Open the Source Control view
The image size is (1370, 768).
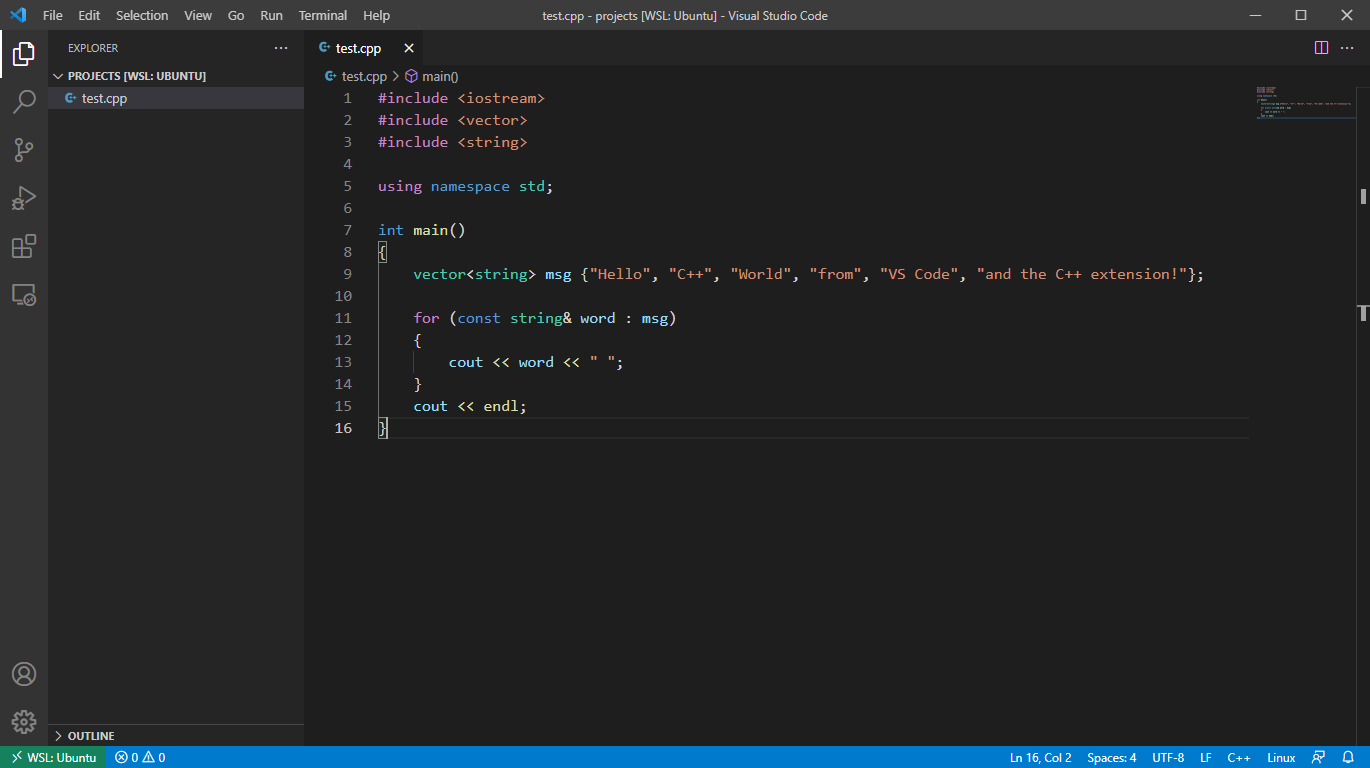pos(24,150)
